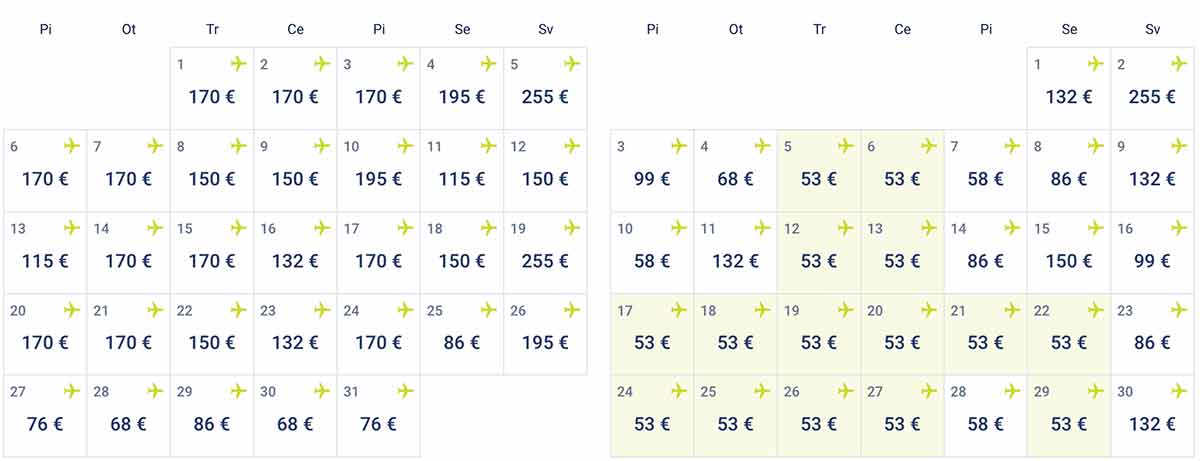Click the plane icon on day 17, right calendar
This screenshot has width=1200, height=461.
click(680, 310)
